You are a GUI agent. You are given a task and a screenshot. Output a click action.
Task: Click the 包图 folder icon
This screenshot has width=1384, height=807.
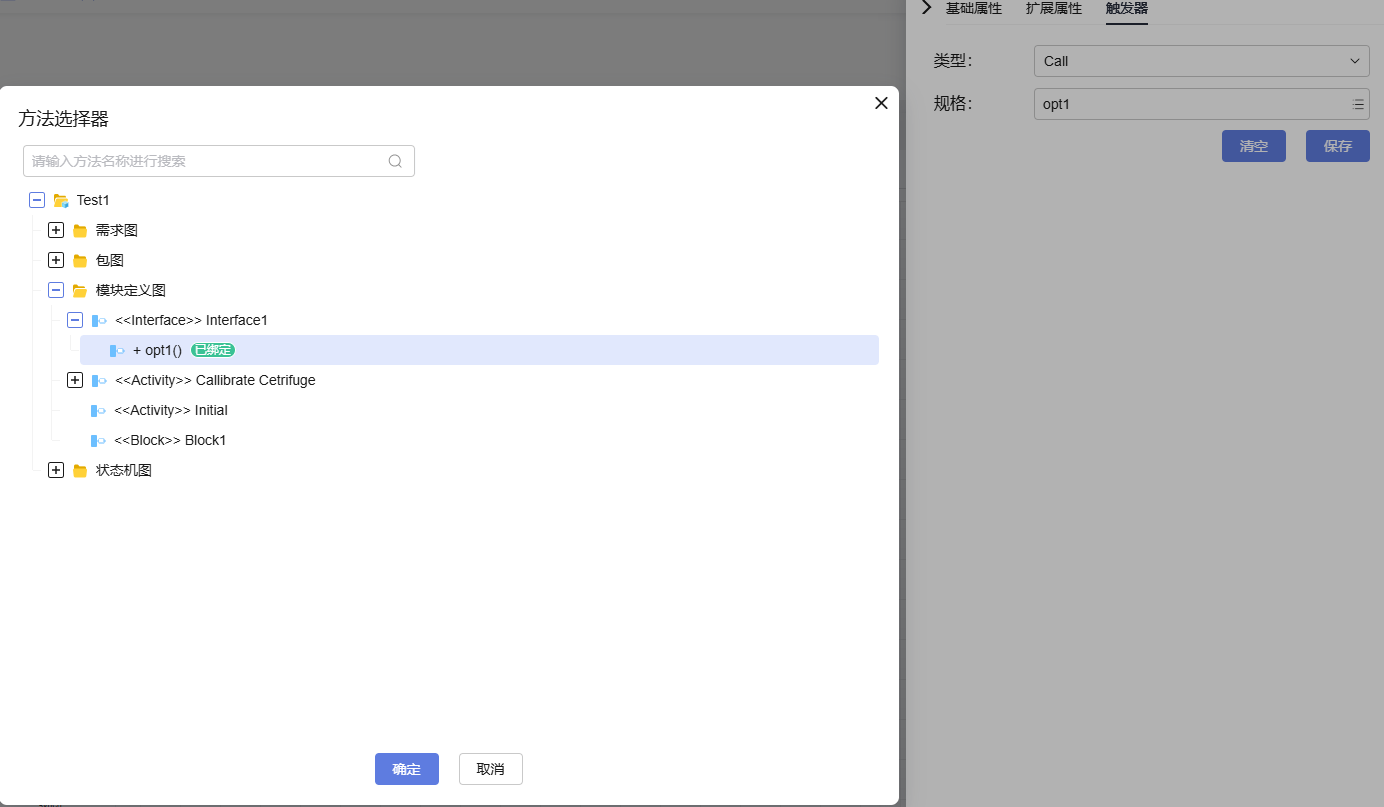(x=80, y=261)
